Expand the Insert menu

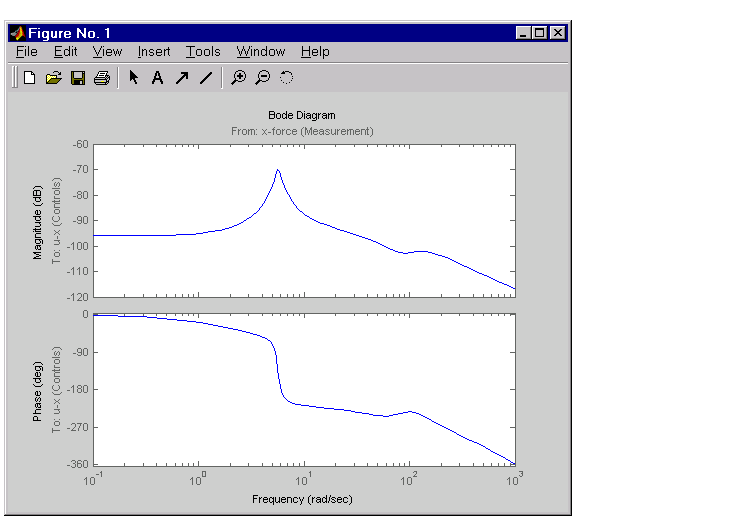154,51
